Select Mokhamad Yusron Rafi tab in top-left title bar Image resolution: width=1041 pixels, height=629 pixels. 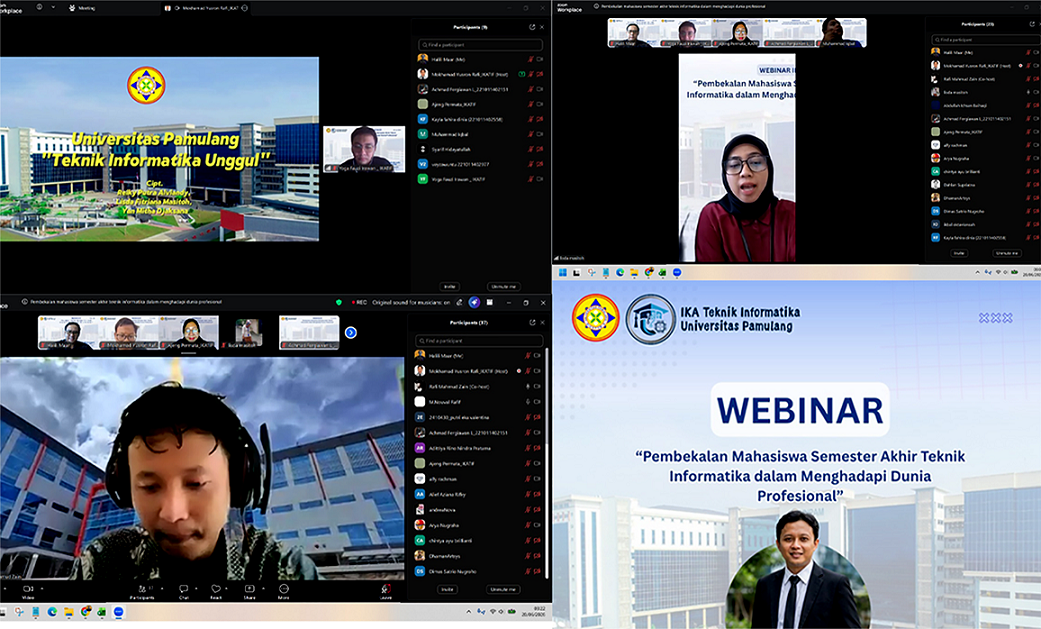[206, 8]
